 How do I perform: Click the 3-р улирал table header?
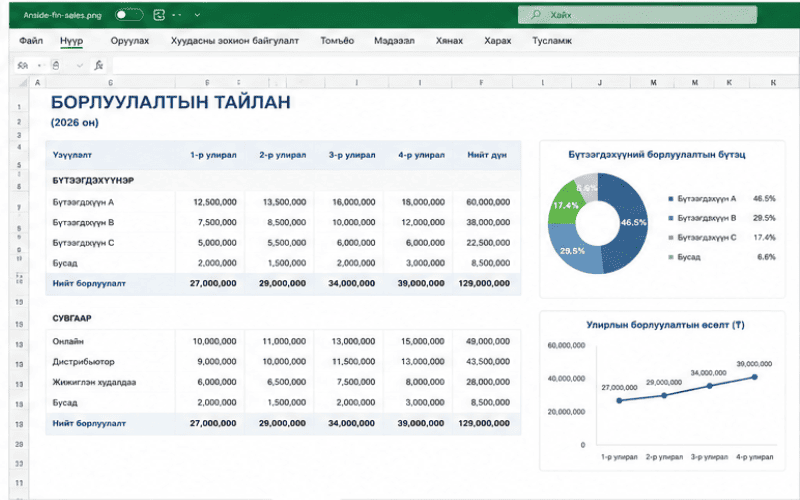pos(352,155)
